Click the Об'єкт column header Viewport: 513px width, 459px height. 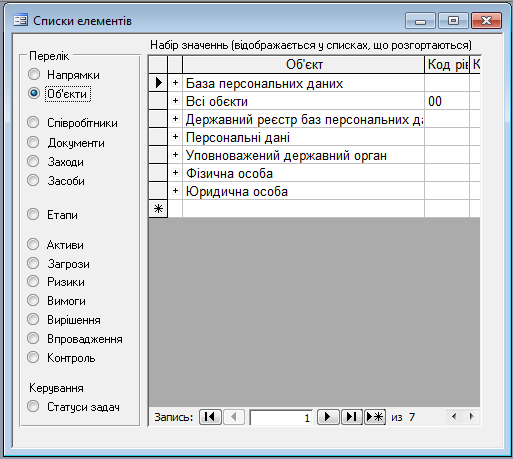304,65
